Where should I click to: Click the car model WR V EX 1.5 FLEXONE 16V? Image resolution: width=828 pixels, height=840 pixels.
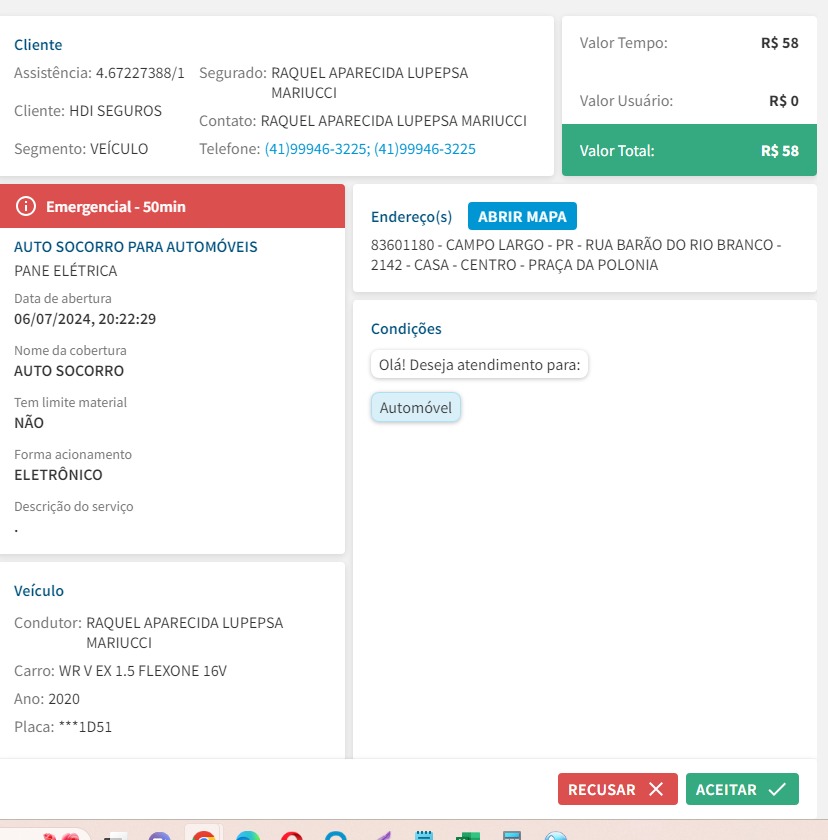142,671
